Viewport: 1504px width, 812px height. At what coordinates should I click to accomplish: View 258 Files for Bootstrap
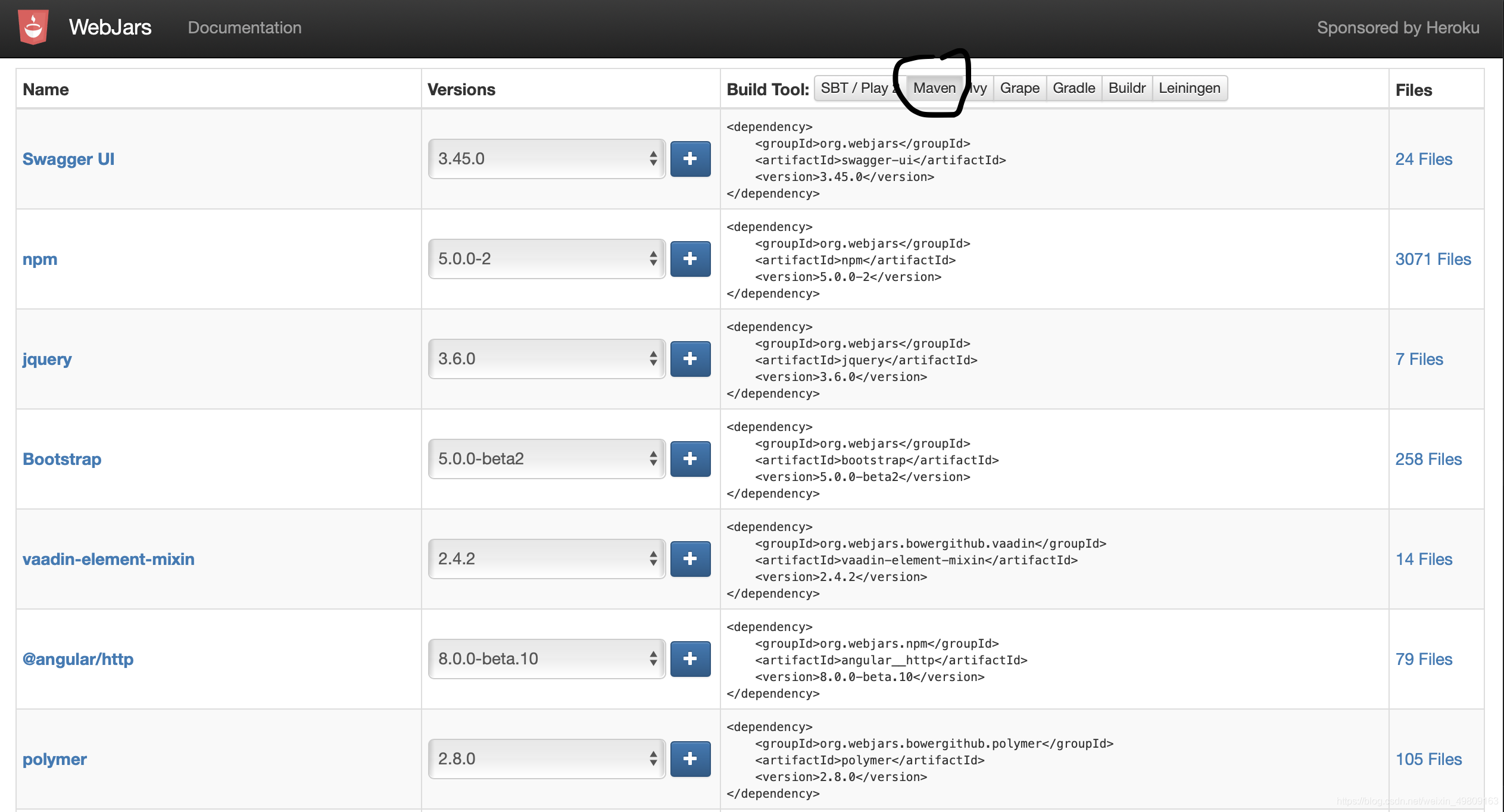(x=1428, y=459)
